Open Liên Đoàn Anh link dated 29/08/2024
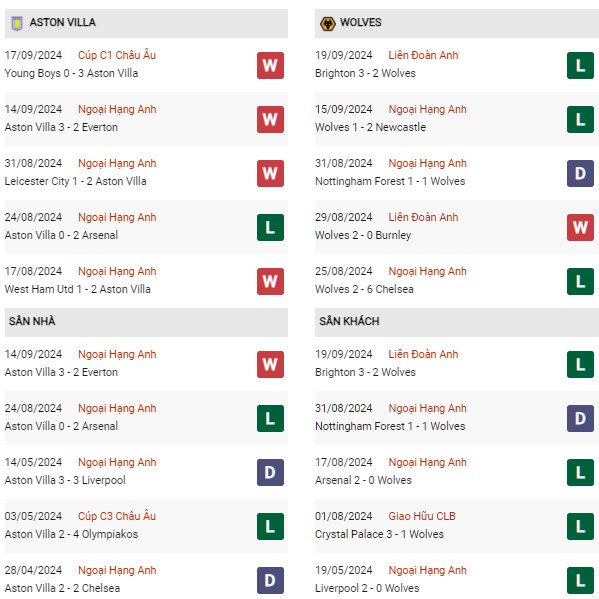 [423, 217]
